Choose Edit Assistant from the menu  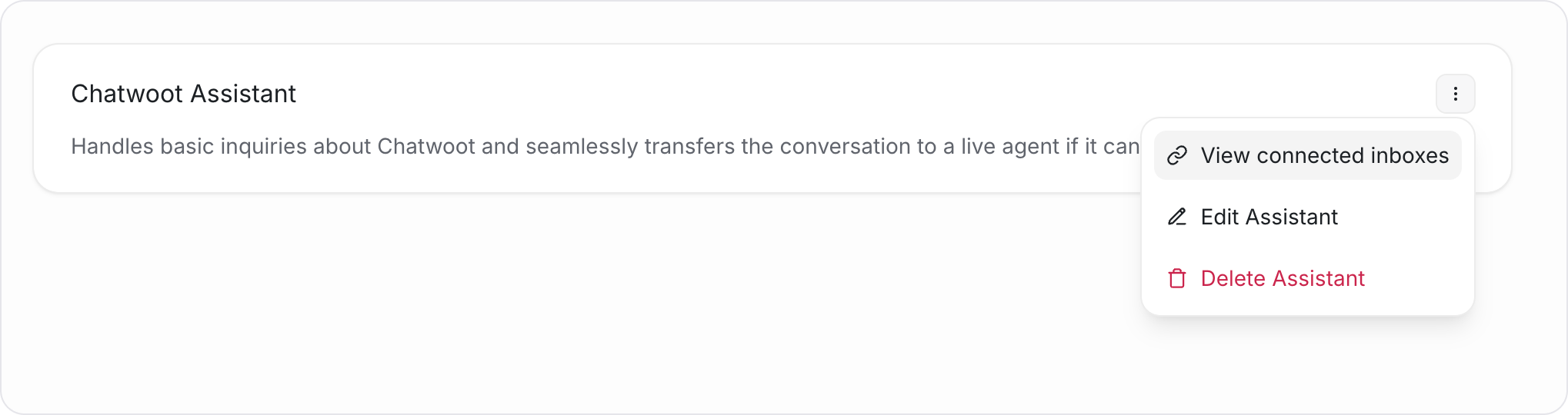point(1308,217)
